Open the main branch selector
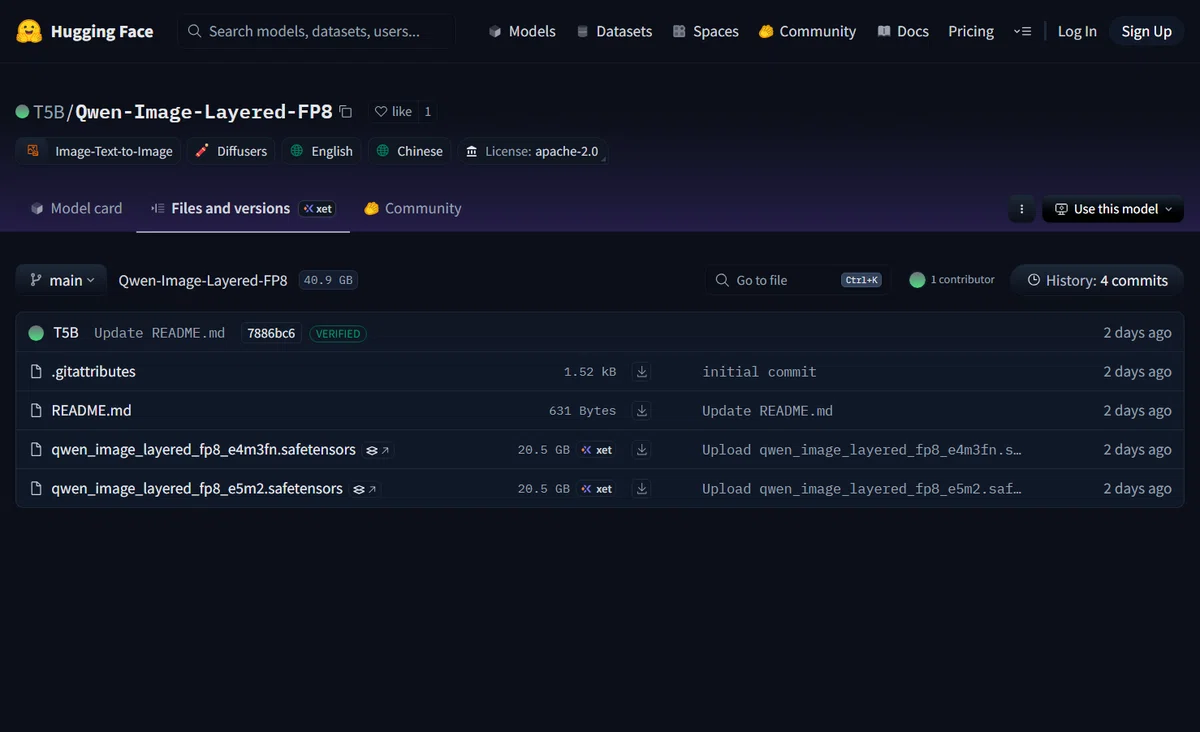This screenshot has height=732, width=1200. click(61, 280)
